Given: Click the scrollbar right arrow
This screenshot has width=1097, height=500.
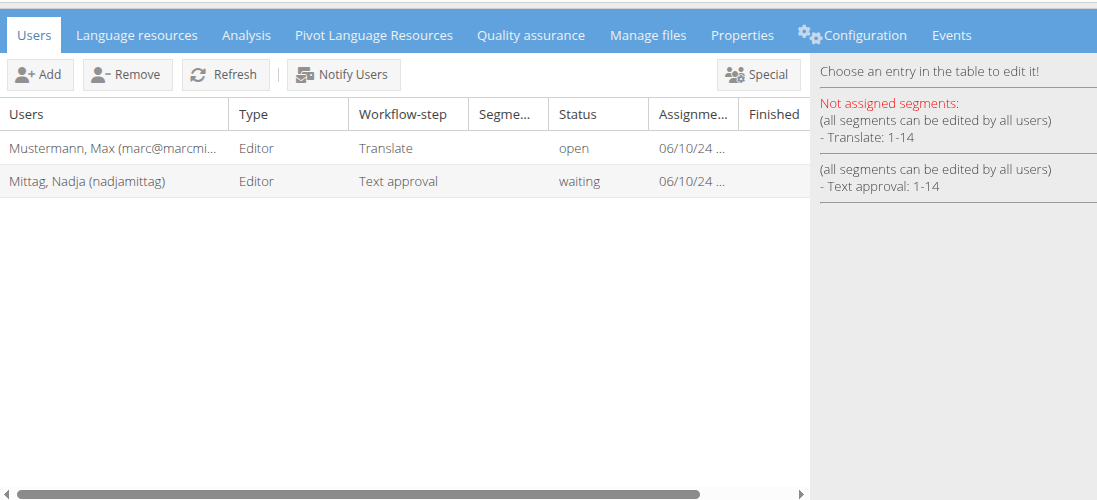Looking at the screenshot, I should pos(801,494).
